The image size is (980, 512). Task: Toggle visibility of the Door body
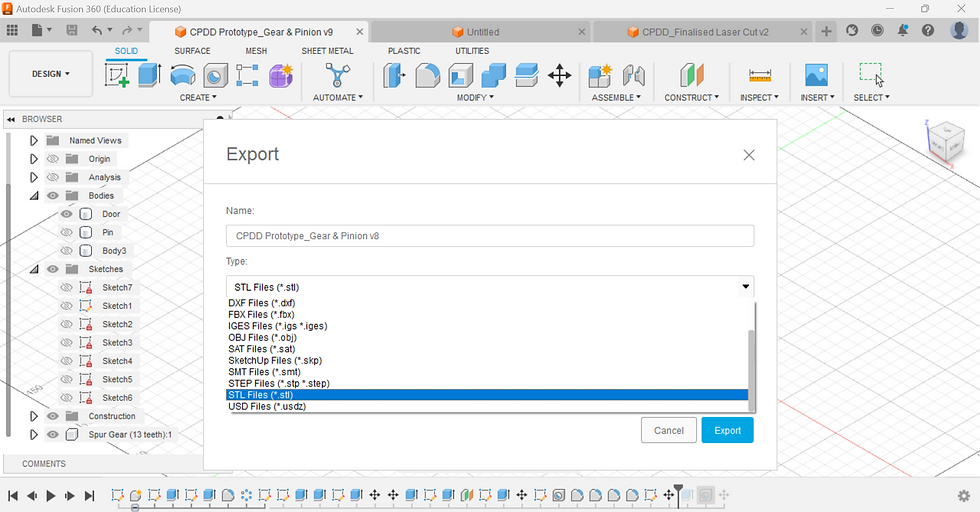point(66,214)
